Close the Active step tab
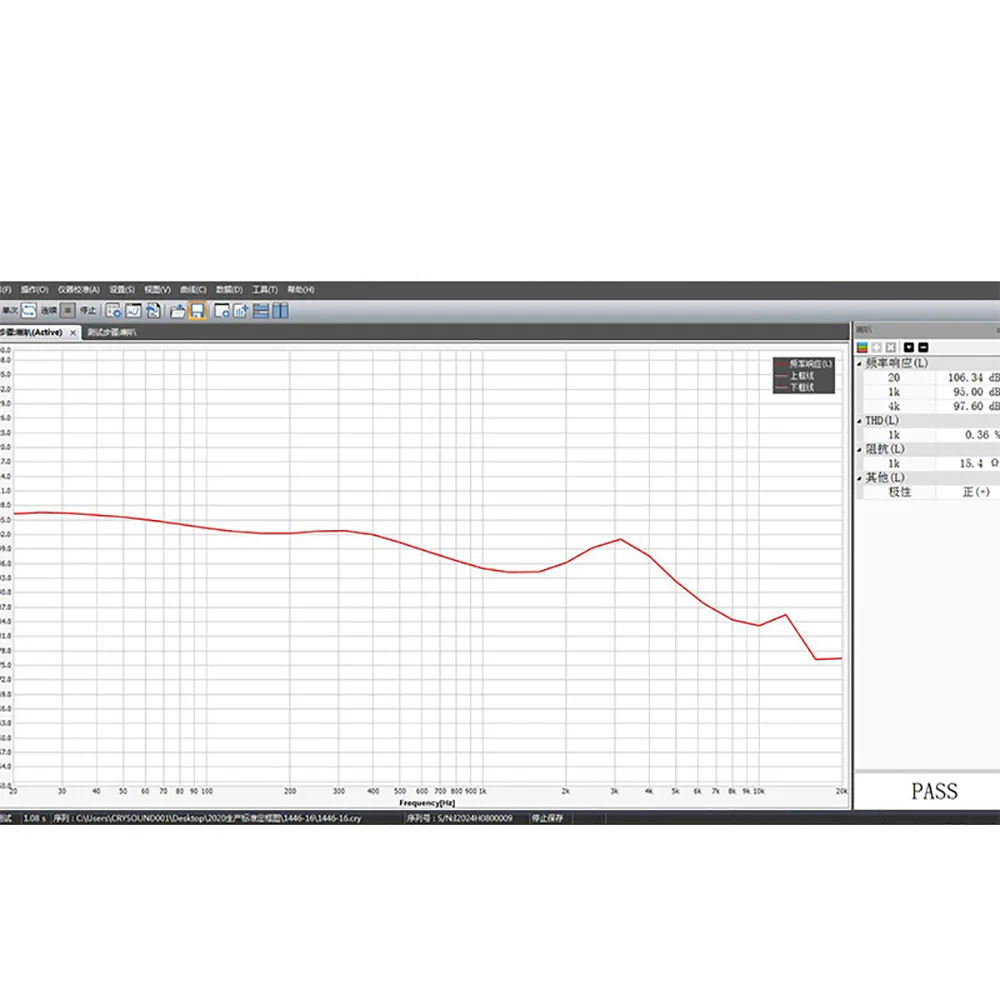The width and height of the screenshot is (1000, 1000). tap(73, 333)
